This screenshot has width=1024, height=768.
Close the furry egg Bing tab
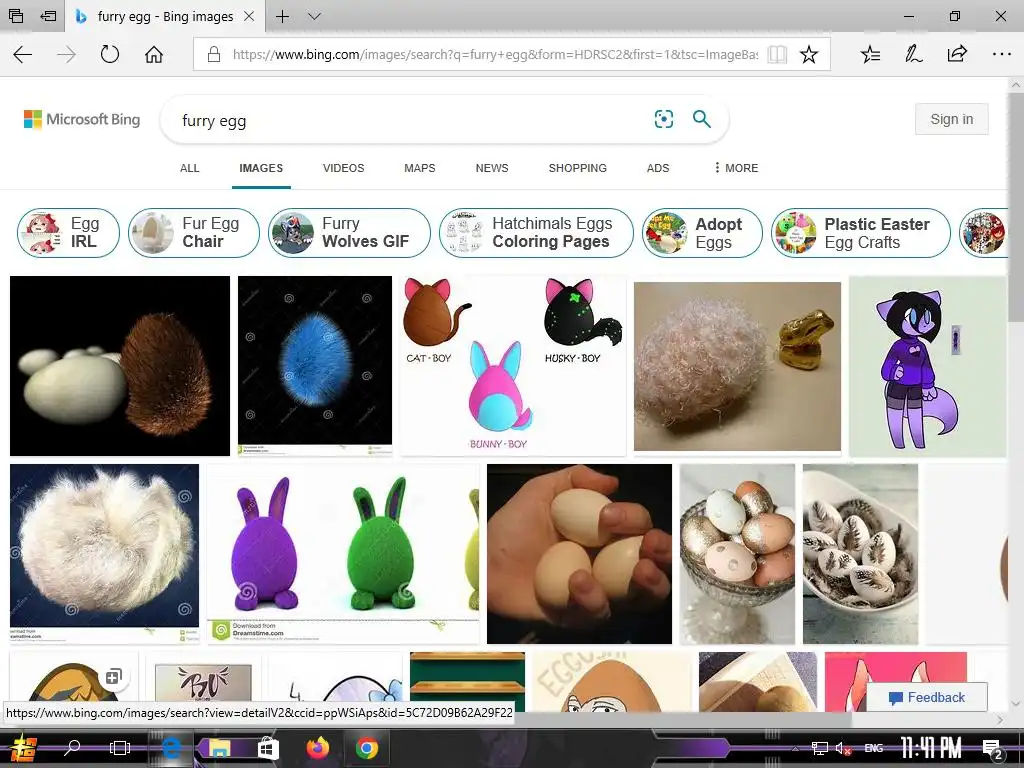coord(249,16)
